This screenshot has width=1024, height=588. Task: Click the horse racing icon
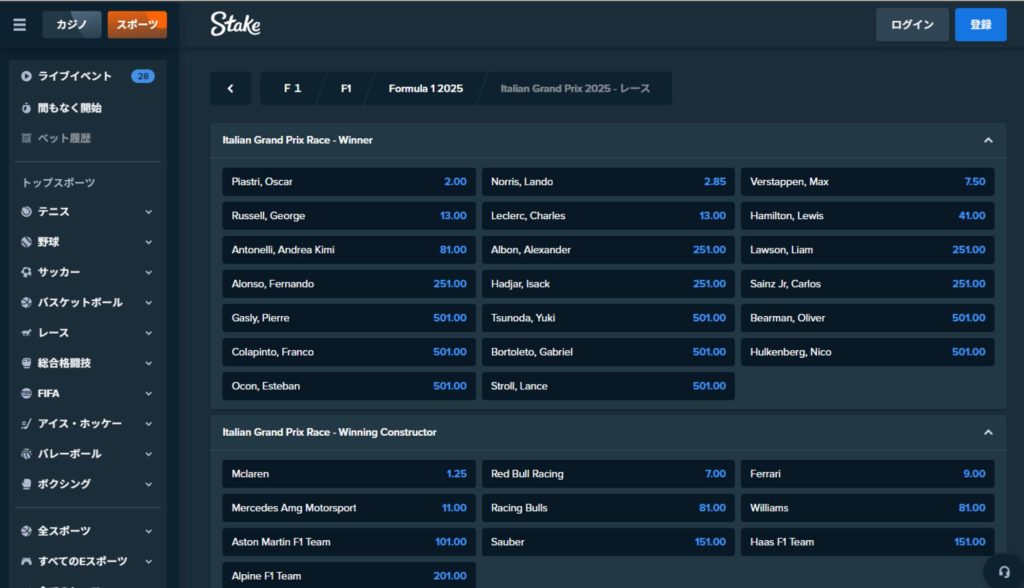pyautogui.click(x=26, y=333)
